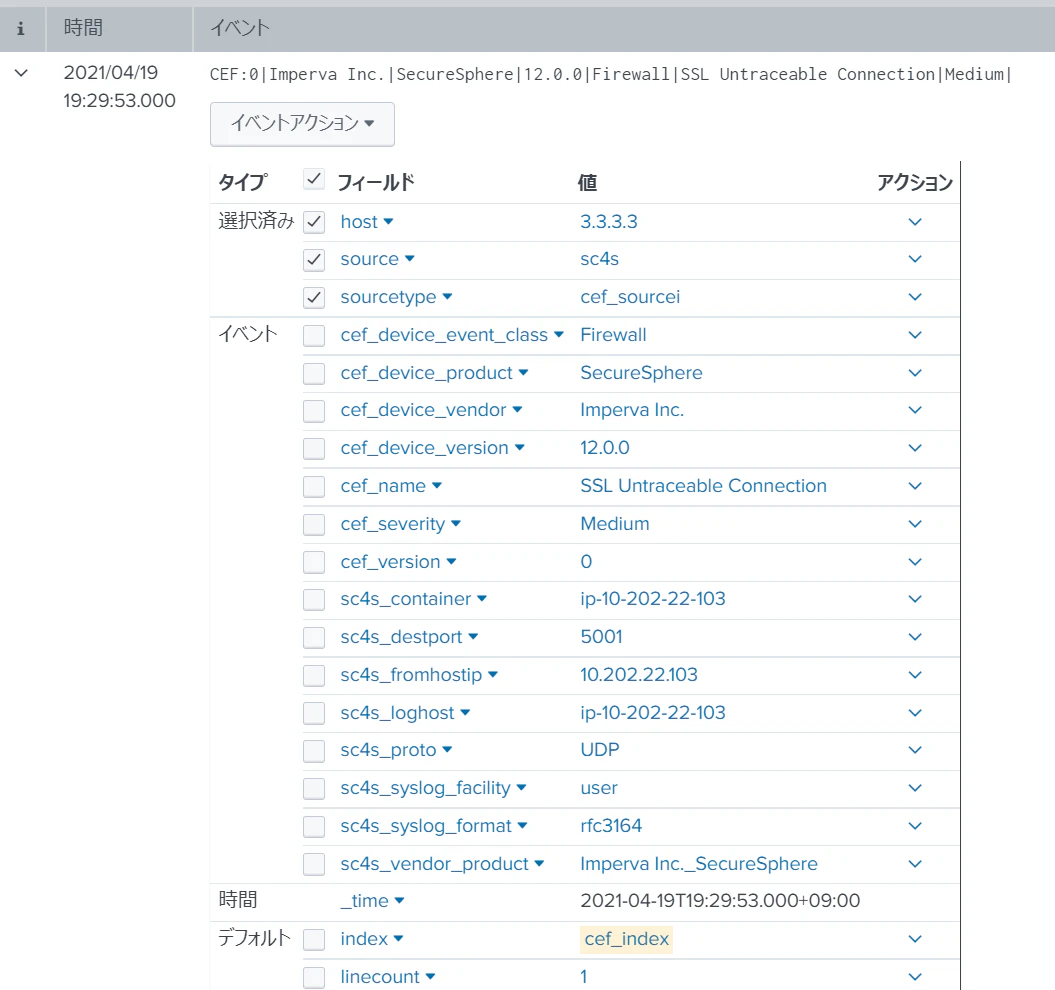Open the sourcetype field name dropdown
This screenshot has height=990, width=1055.
396,297
